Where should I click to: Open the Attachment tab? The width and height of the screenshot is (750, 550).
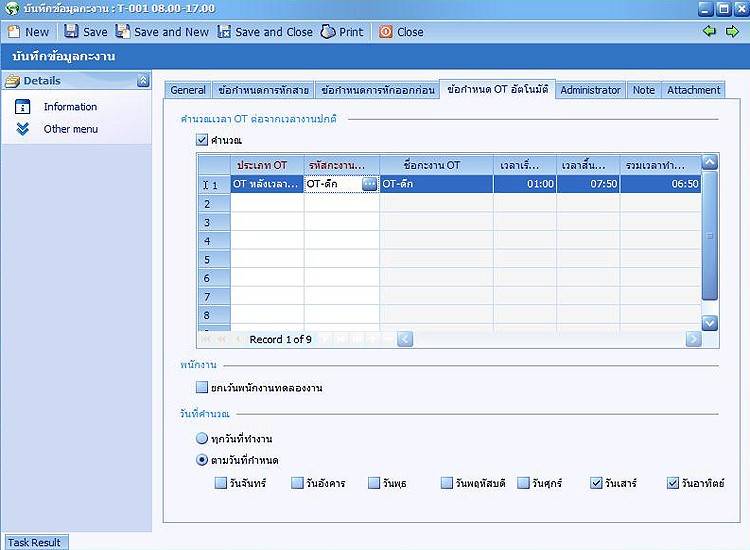point(693,90)
